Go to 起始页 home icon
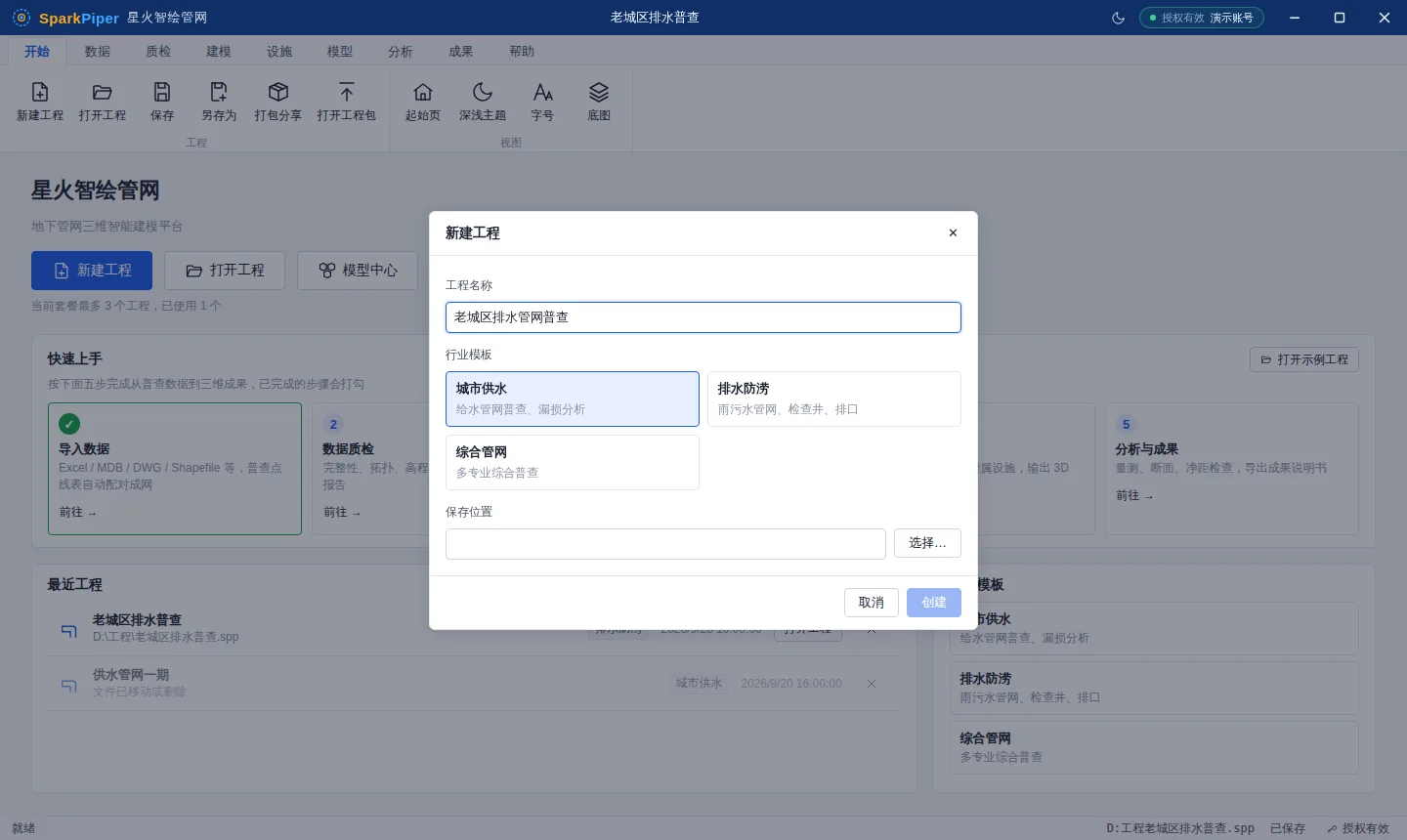Screen dimensions: 1407x840 tap(423, 92)
